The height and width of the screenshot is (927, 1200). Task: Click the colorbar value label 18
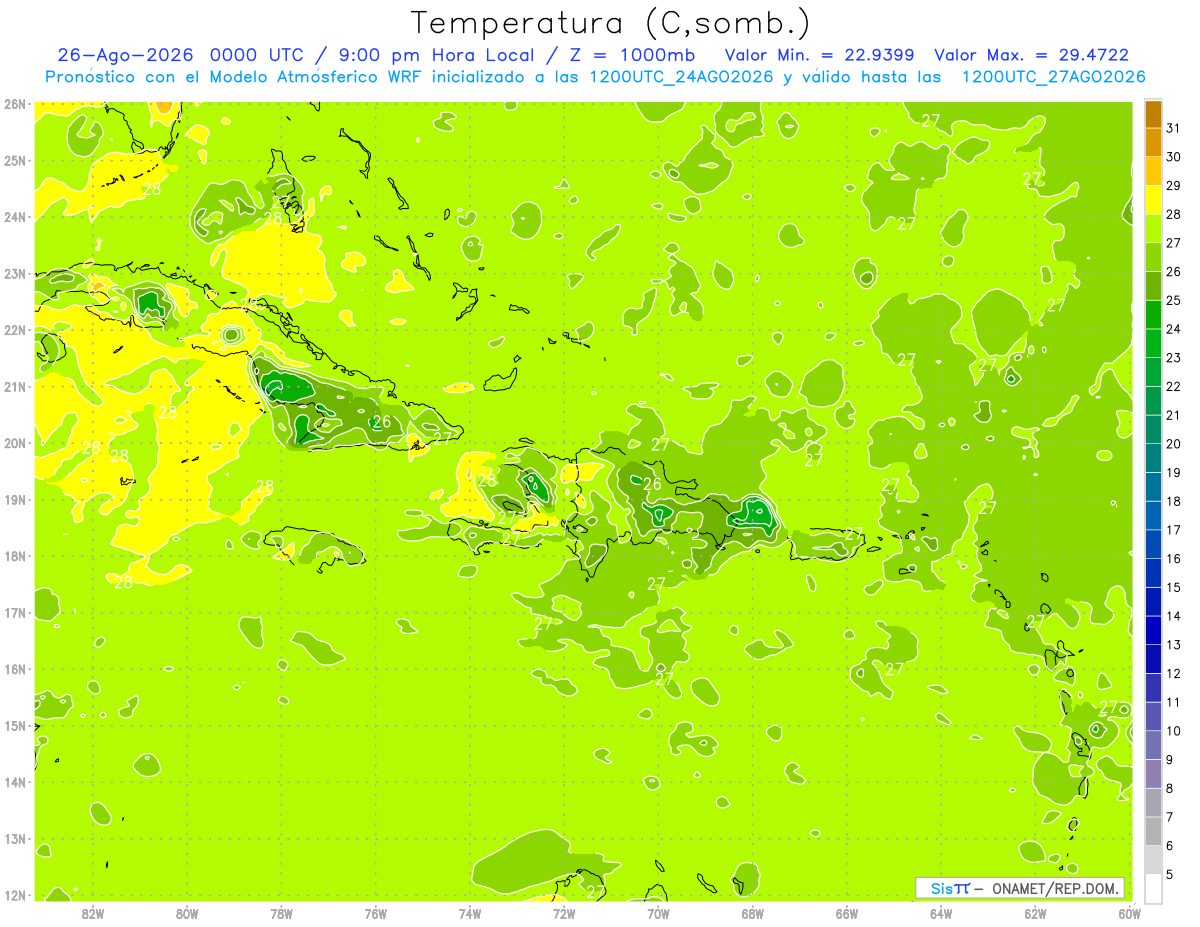click(1173, 502)
